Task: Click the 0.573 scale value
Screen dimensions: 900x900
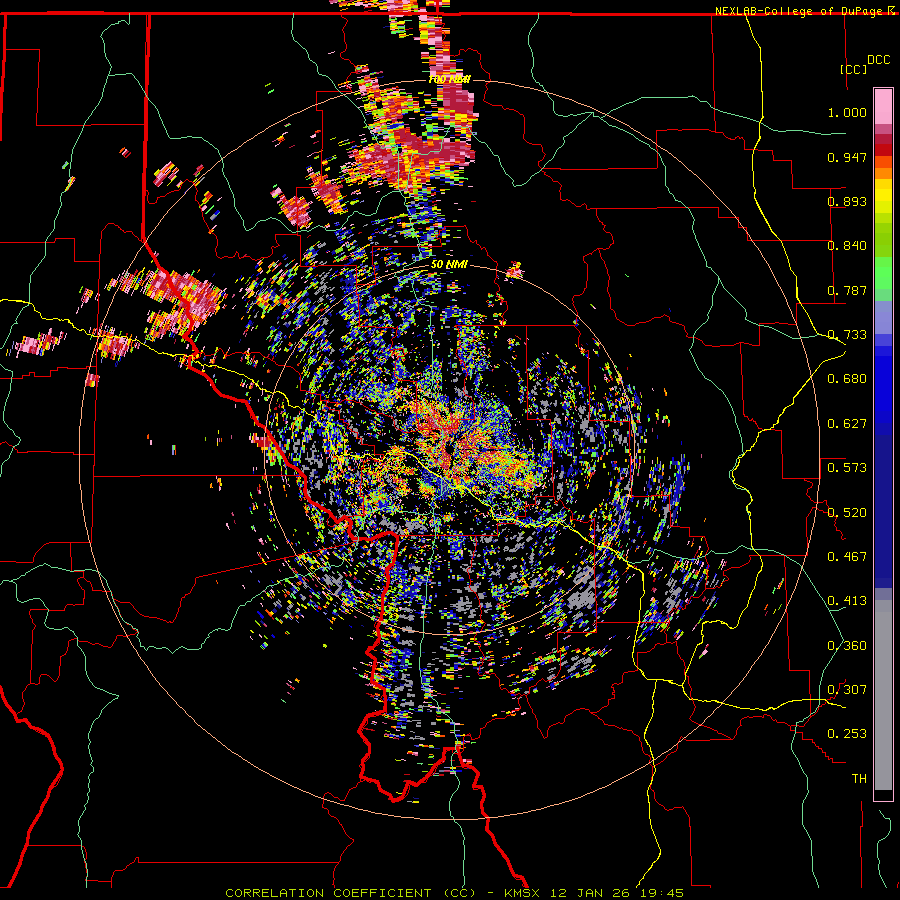Action: click(847, 468)
